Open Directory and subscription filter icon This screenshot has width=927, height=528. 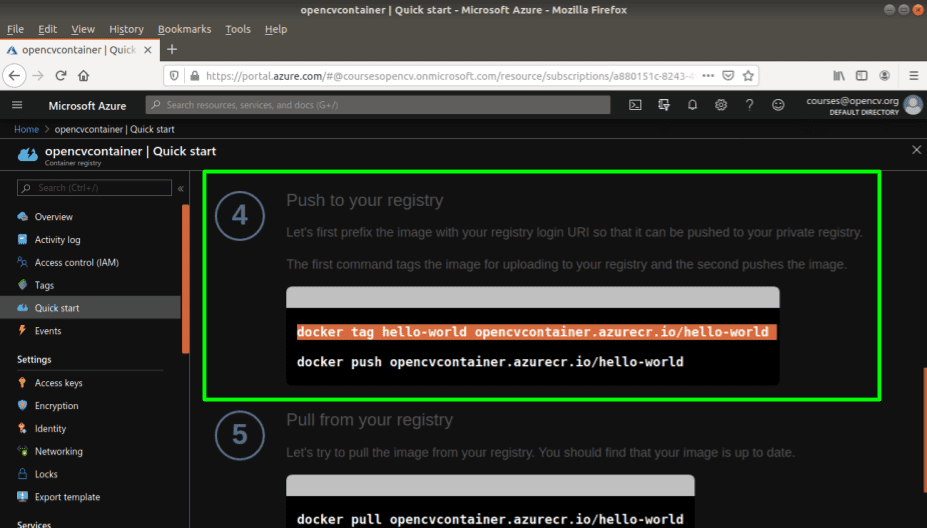664,105
